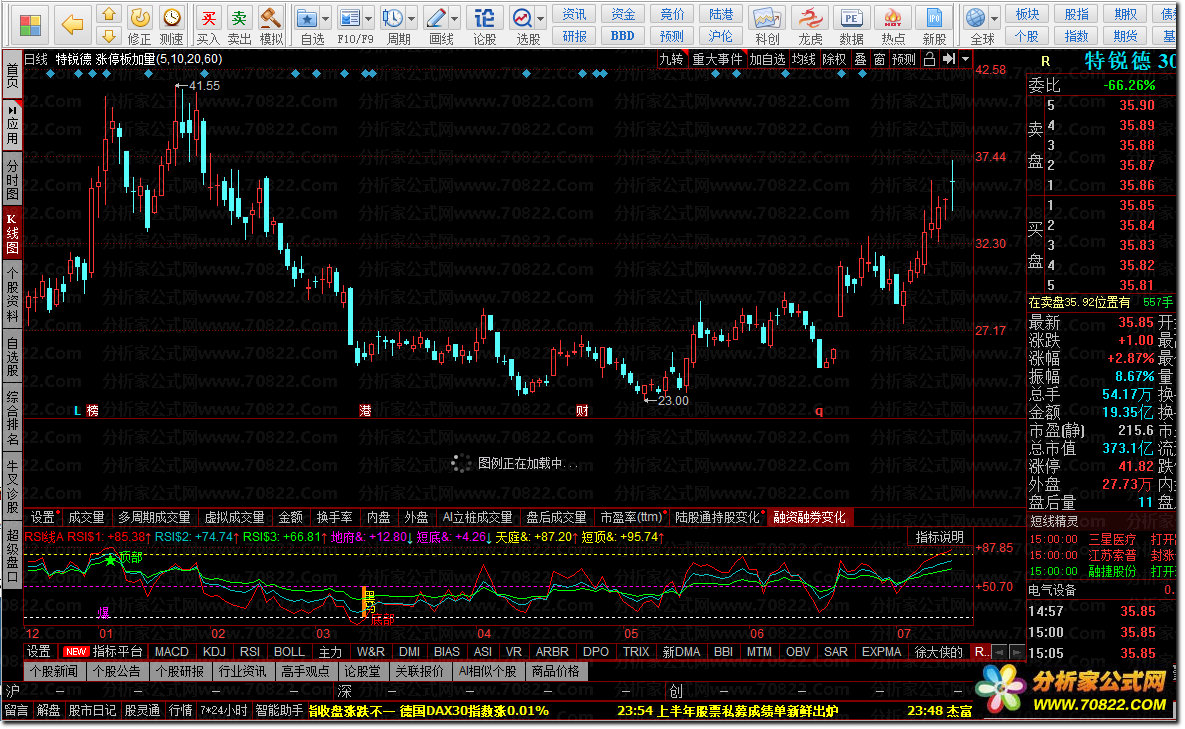Toggle 九转 indicator on the chart
The width and height of the screenshot is (1185, 729).
pyautogui.click(x=671, y=59)
